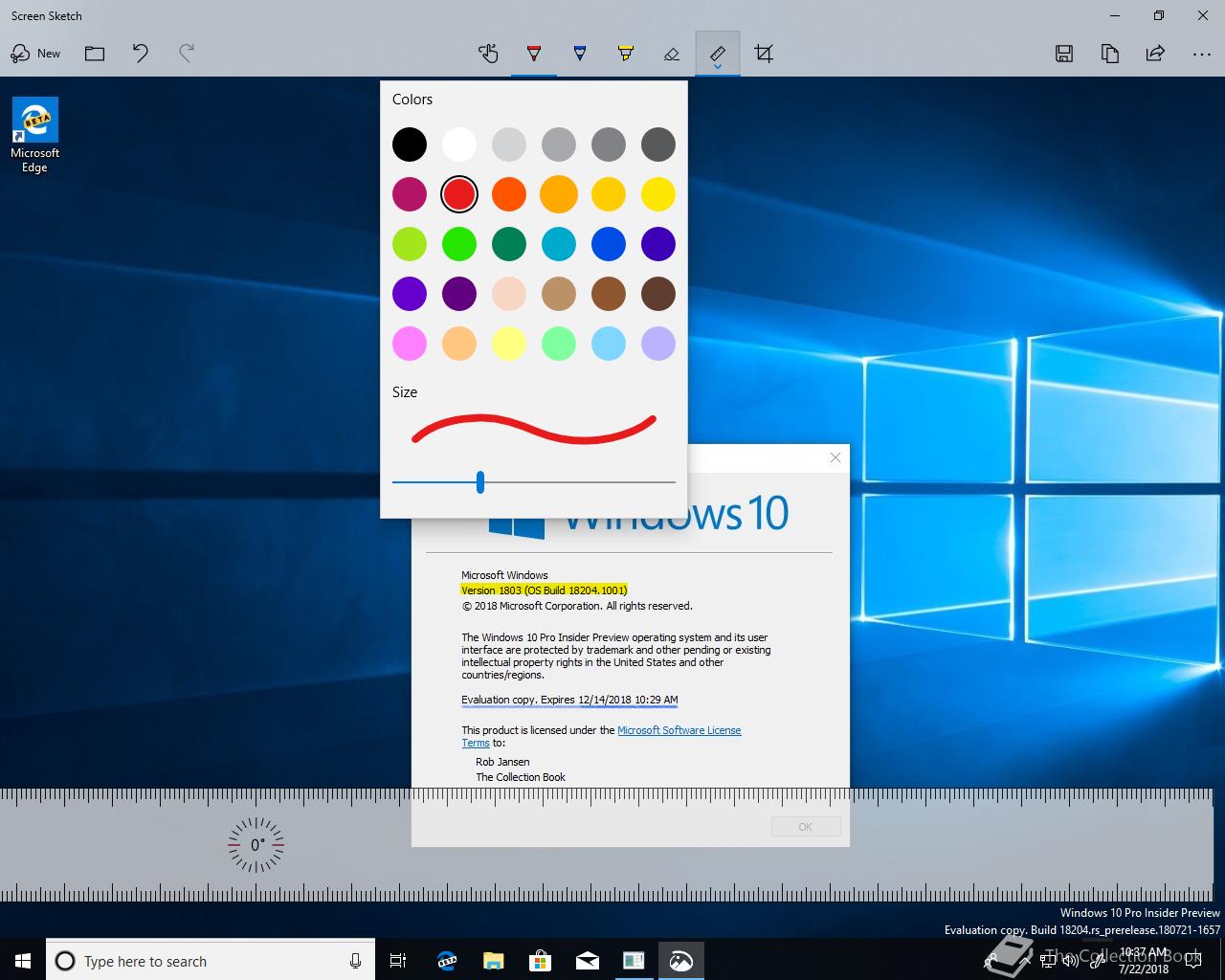Pick the royal blue color swatch
Viewport: 1225px width, 980px height.
609,244
